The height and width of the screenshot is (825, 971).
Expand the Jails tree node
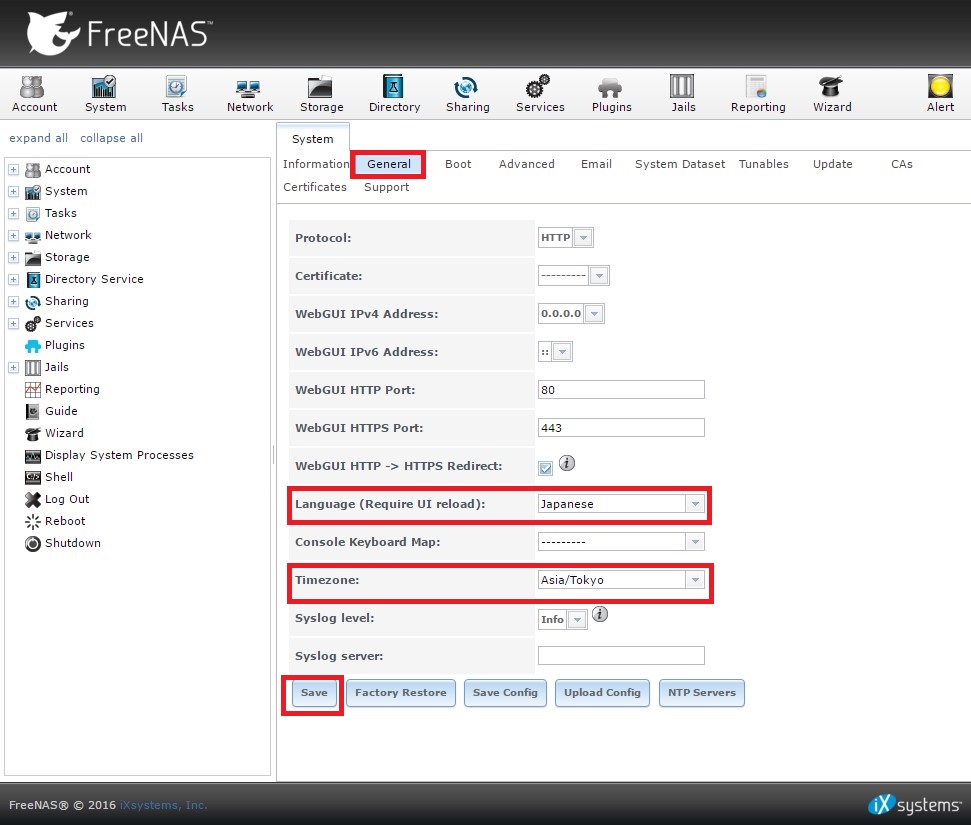14,367
